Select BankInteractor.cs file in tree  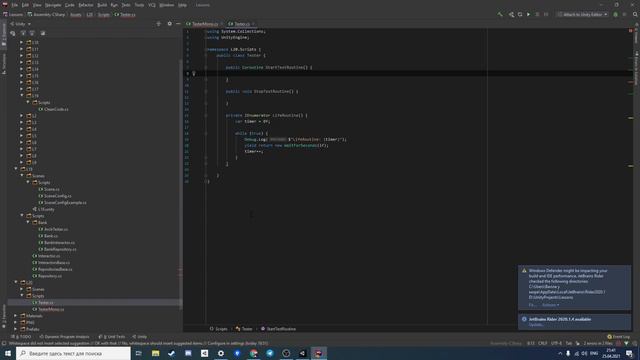56,242
